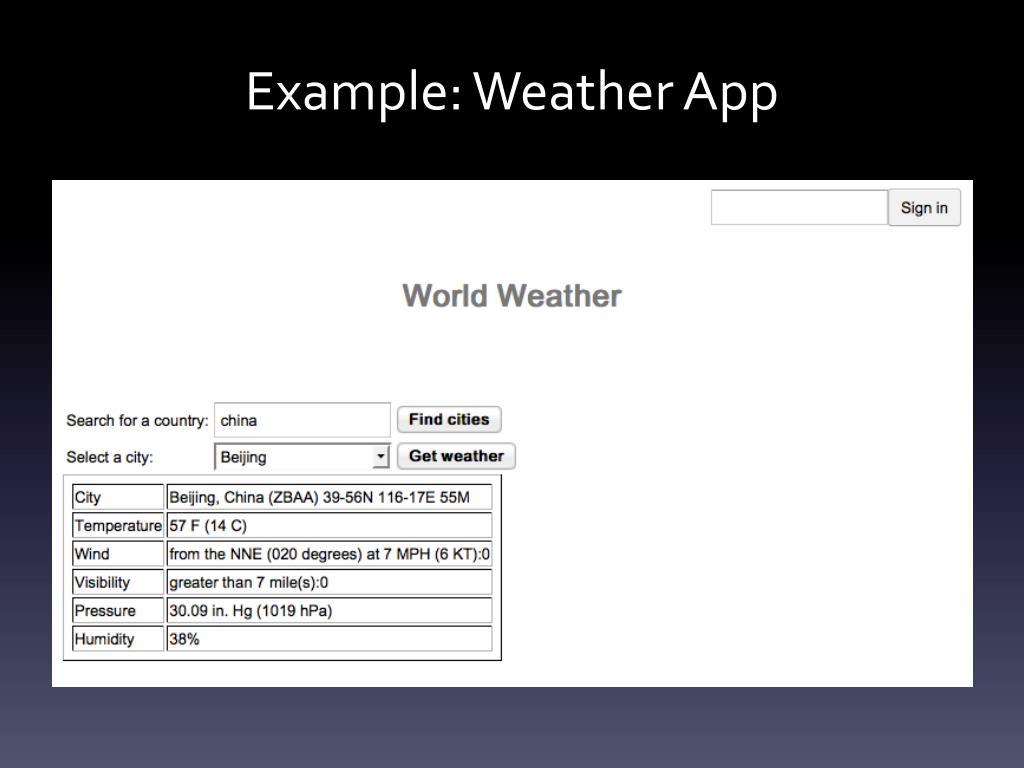Screen dimensions: 1024x768
Task: Focus the sign-in text field
Action: (799, 208)
